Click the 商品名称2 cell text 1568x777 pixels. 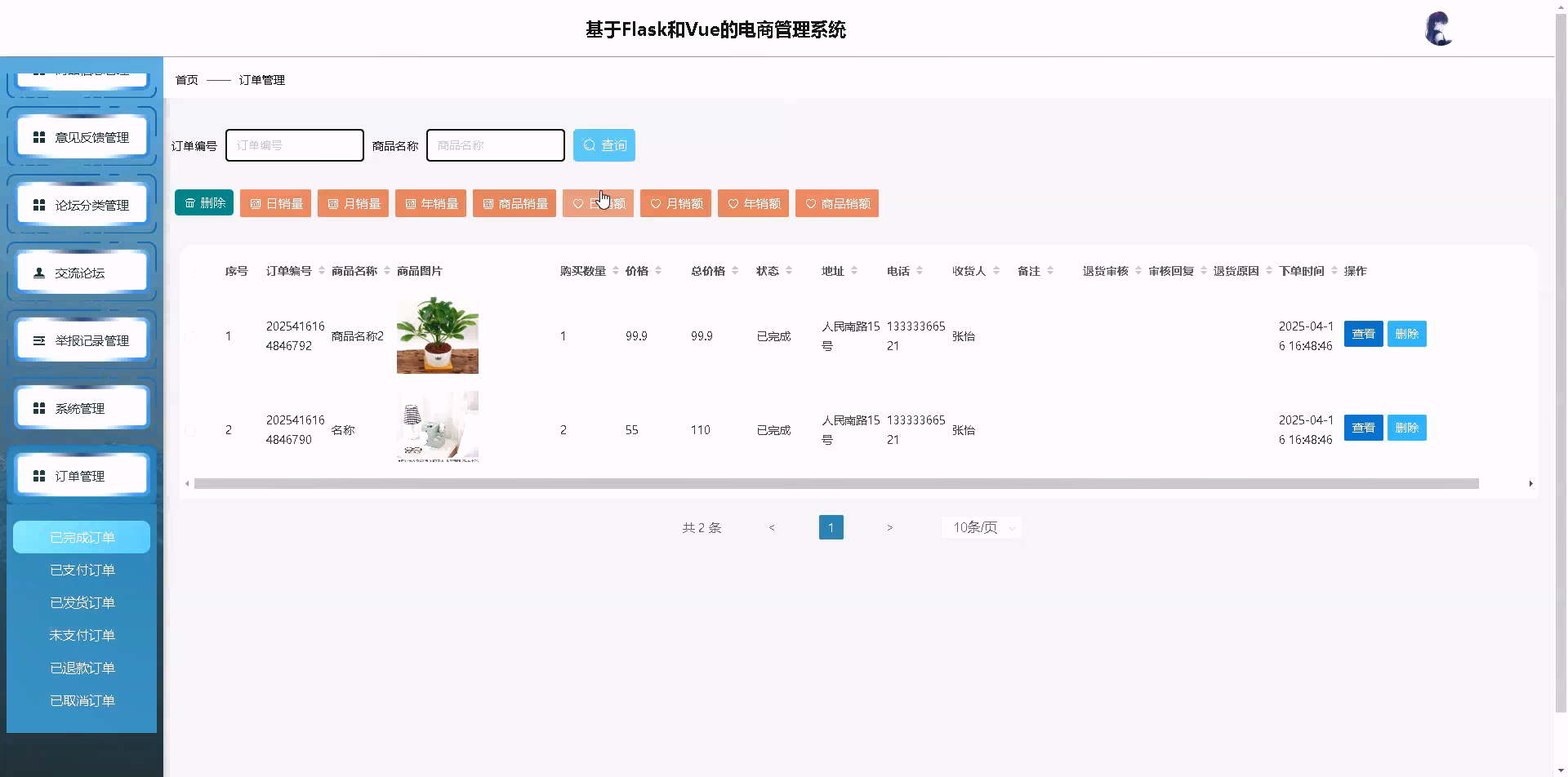tap(358, 336)
